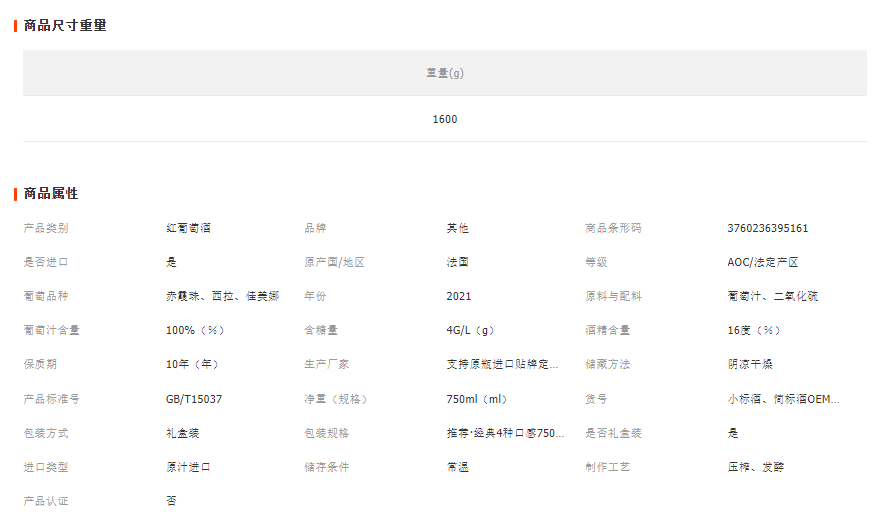Screen dimensions: 889x516
Task: Click the 红葡萄酒 product category value
Action: [x=188, y=228]
